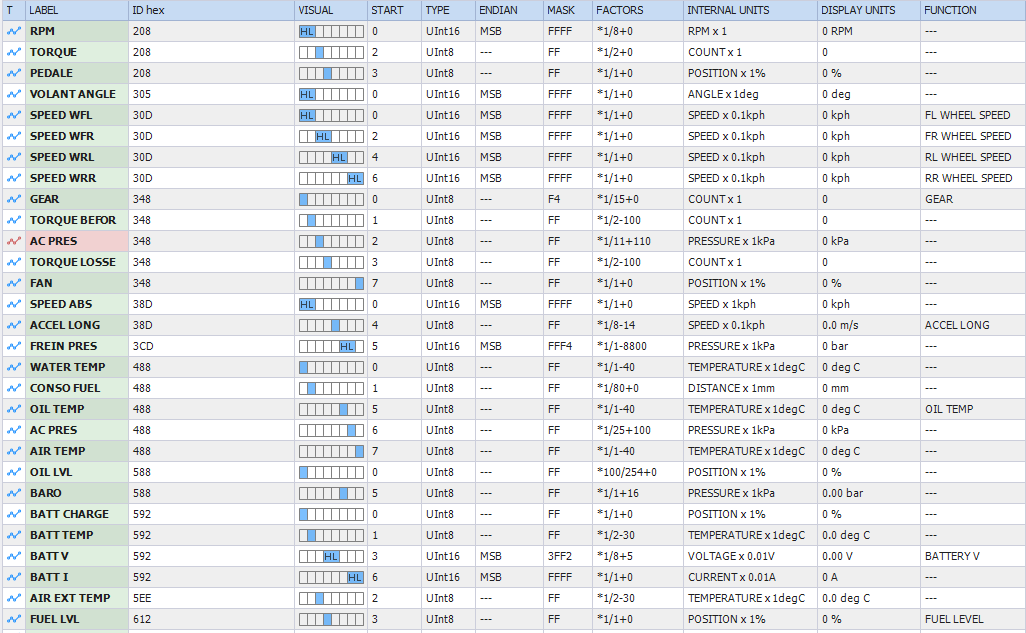Click the graph icon beside ACCEL LONG
The height and width of the screenshot is (633, 1026).
14,325
